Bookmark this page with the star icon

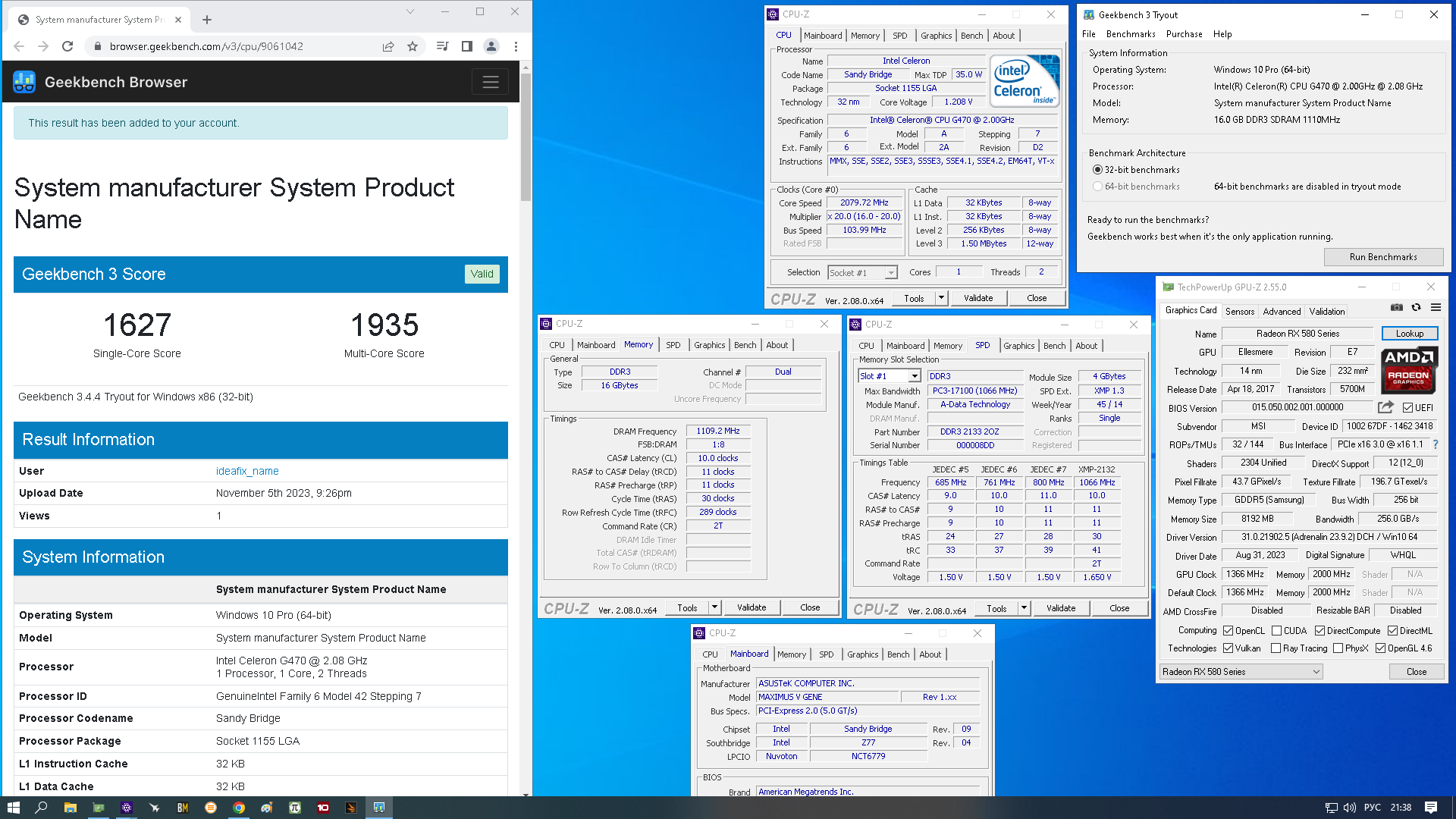coord(413,46)
